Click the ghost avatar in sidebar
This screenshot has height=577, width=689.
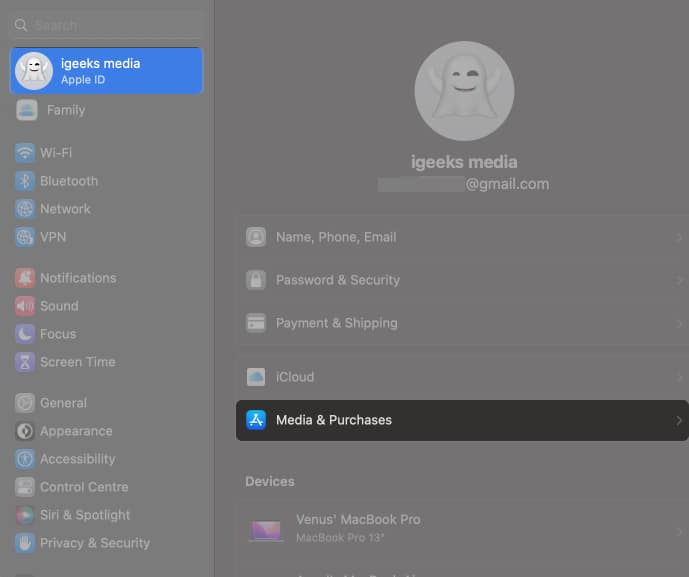[34, 71]
